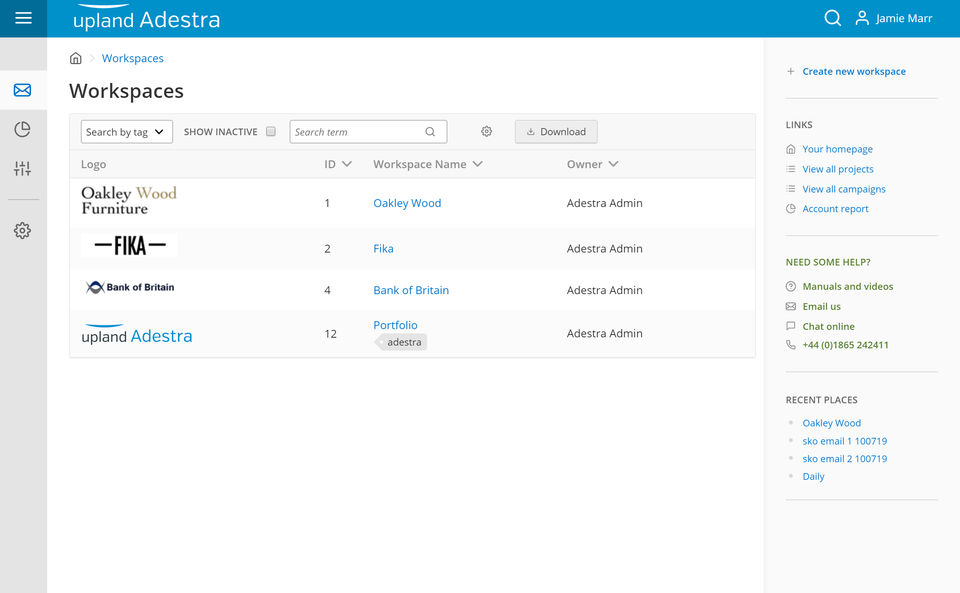Open the Jamie Marr user menu
960x593 pixels.
pyautogui.click(x=893, y=18)
